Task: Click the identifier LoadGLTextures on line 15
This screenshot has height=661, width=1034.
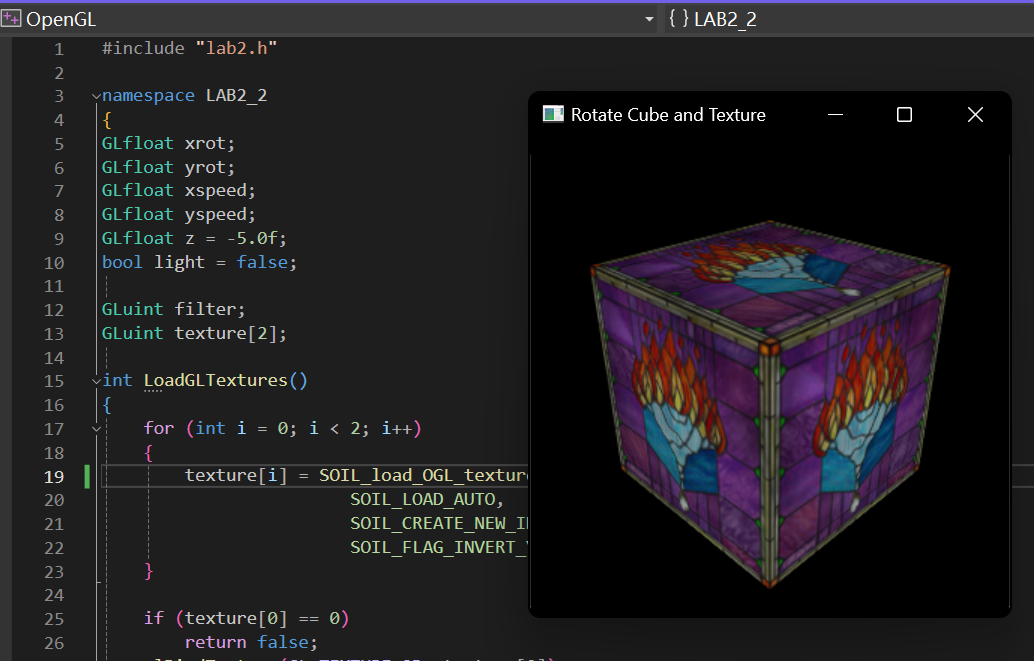Action: click(216, 381)
